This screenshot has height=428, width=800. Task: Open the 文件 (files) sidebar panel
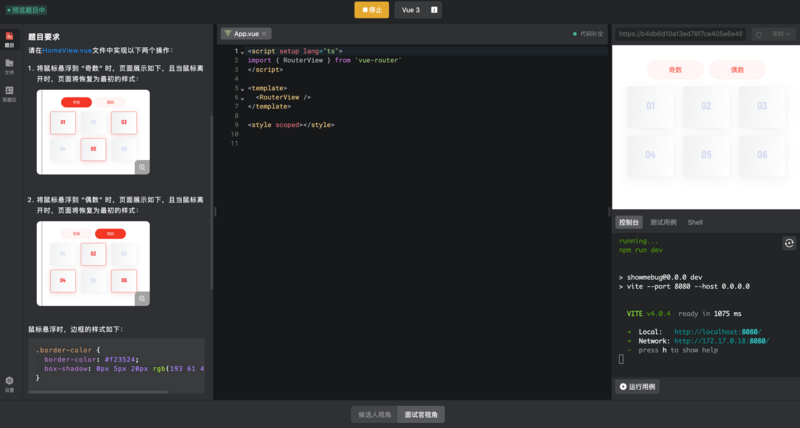coord(9,67)
